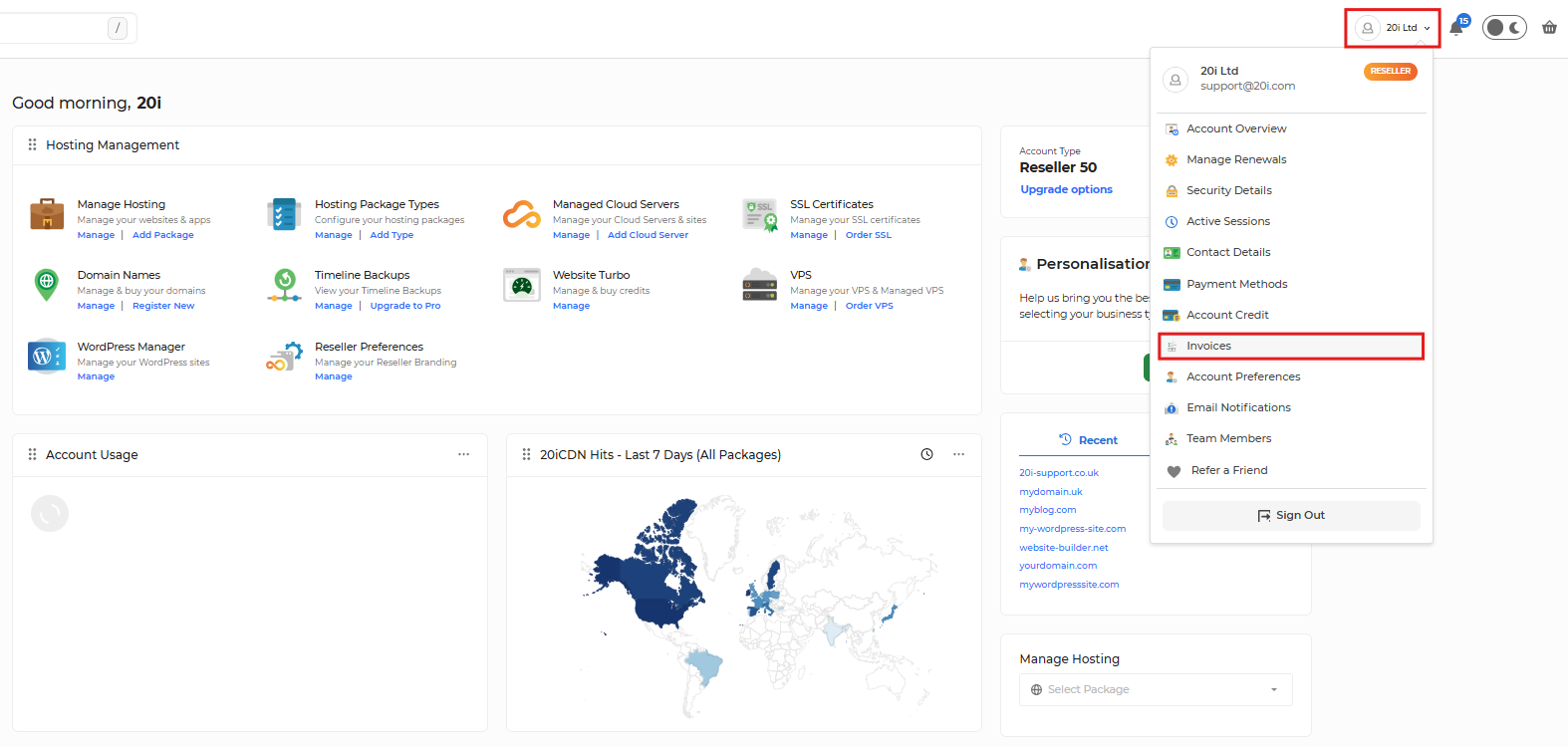Image resolution: width=1568 pixels, height=746 pixels.
Task: Toggle the dark mode switch
Action: coord(1504,28)
